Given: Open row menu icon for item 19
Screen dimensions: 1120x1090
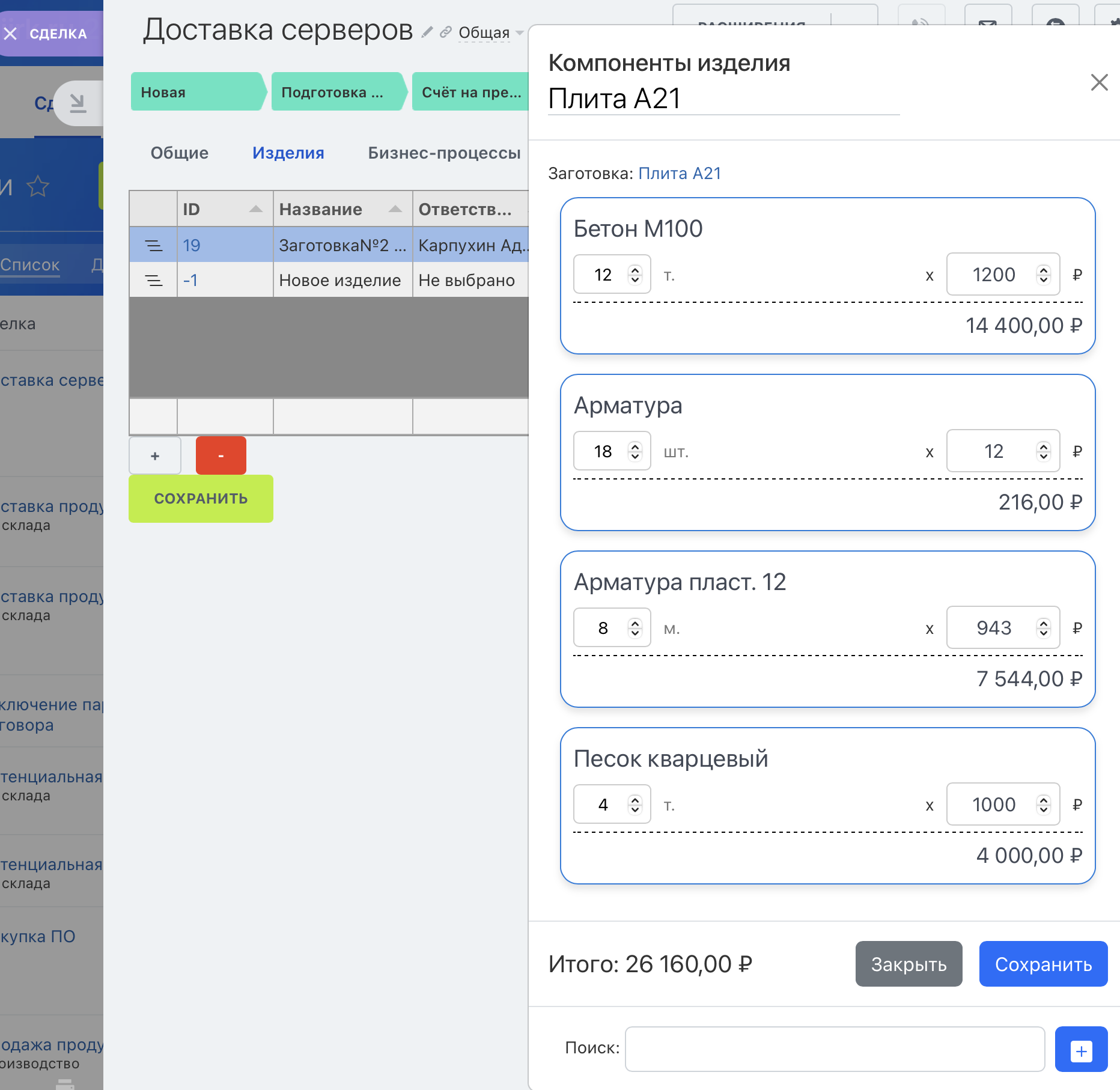Looking at the screenshot, I should tap(154, 245).
